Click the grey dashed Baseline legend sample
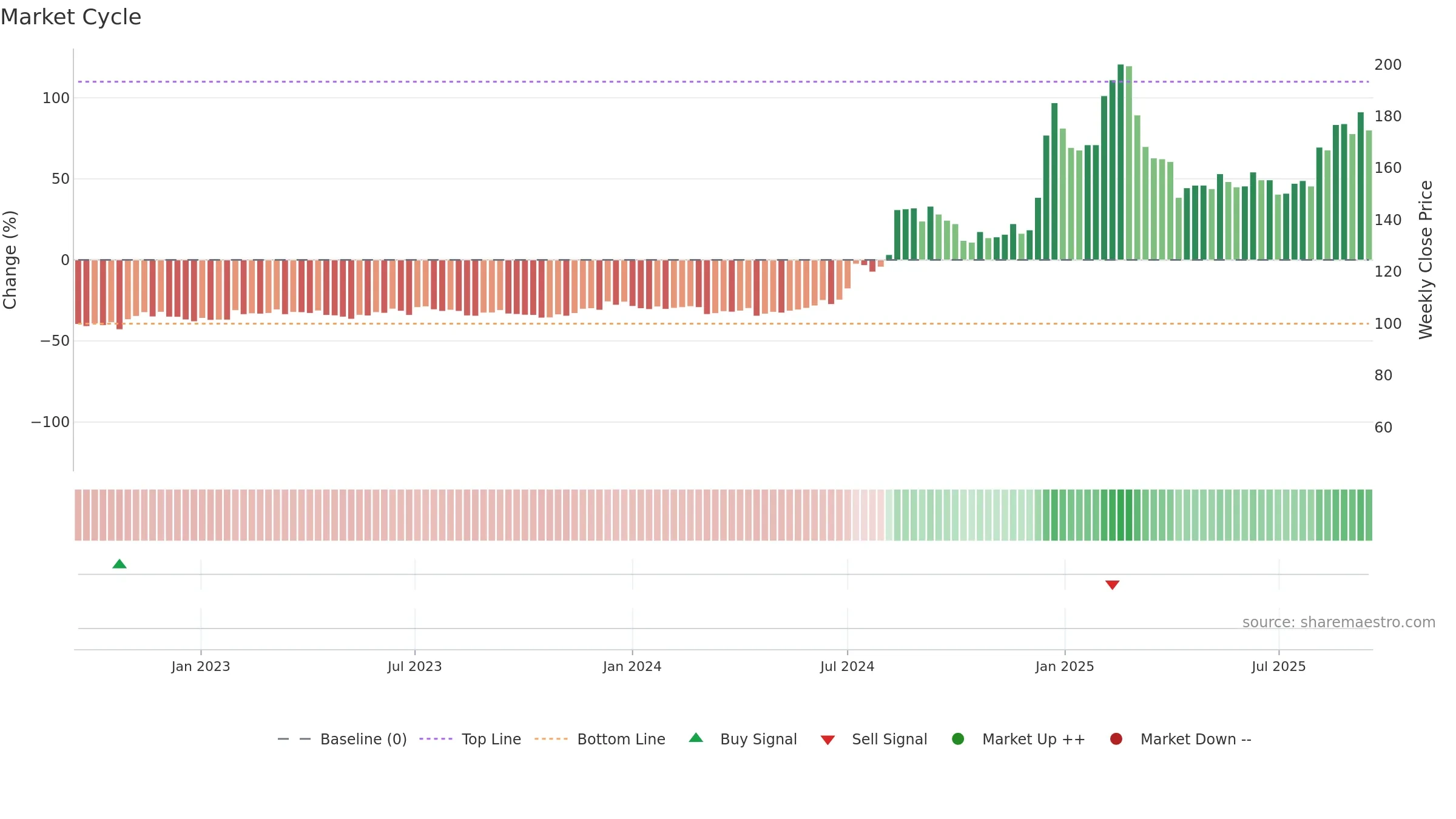 (x=294, y=739)
